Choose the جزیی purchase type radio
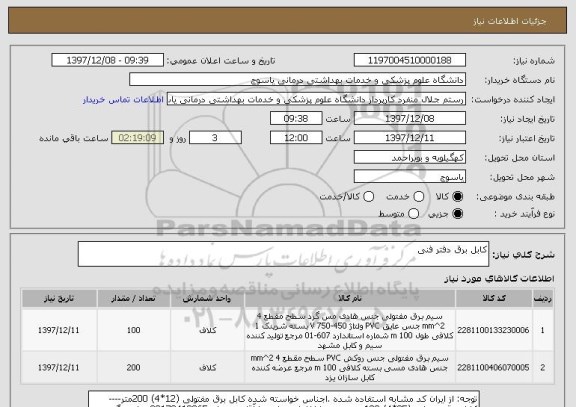The image size is (576, 407). [458, 213]
